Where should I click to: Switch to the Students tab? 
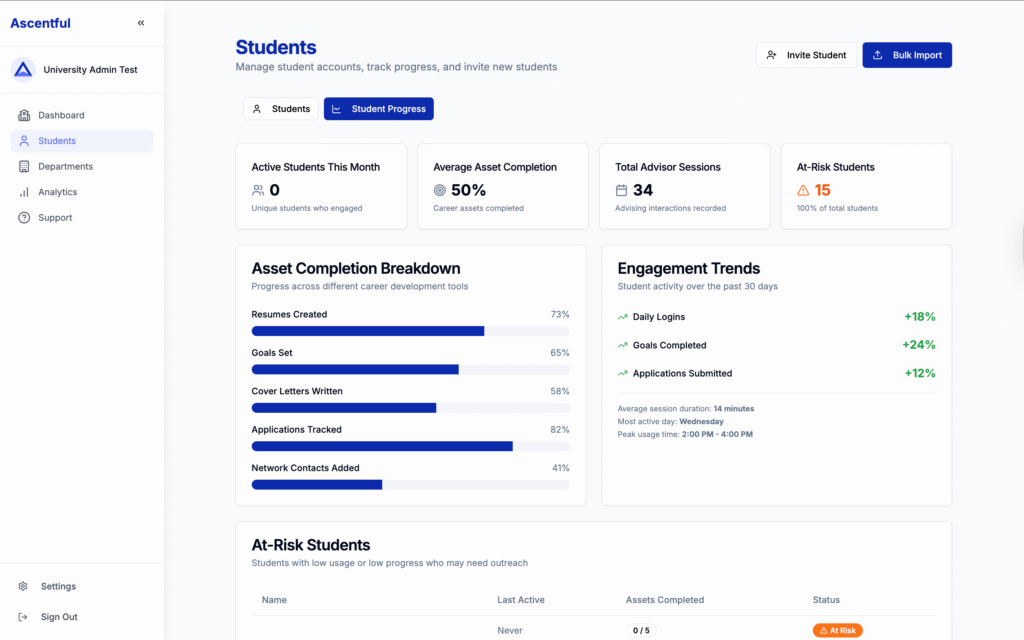tap(281, 109)
